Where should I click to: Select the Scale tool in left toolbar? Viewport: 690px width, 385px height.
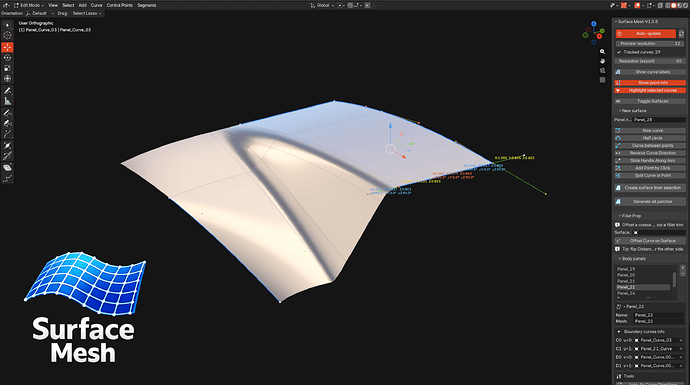pos(7,68)
